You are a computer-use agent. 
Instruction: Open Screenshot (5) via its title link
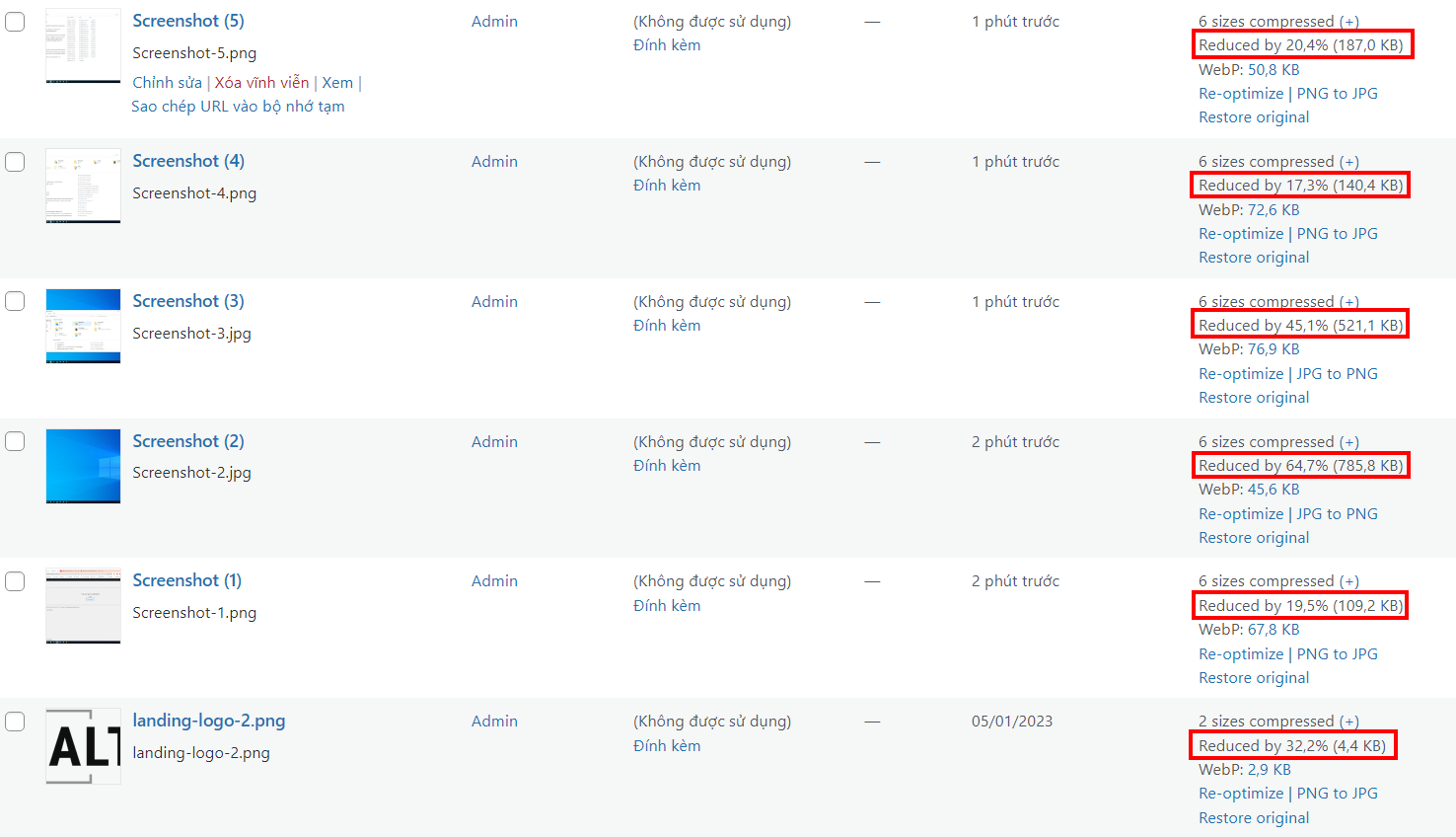click(187, 20)
